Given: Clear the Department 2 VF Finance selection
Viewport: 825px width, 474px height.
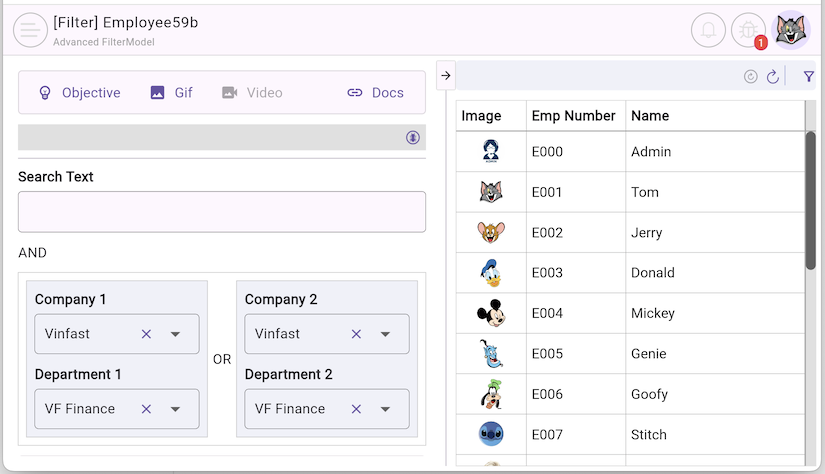Looking at the screenshot, I should 356,409.
